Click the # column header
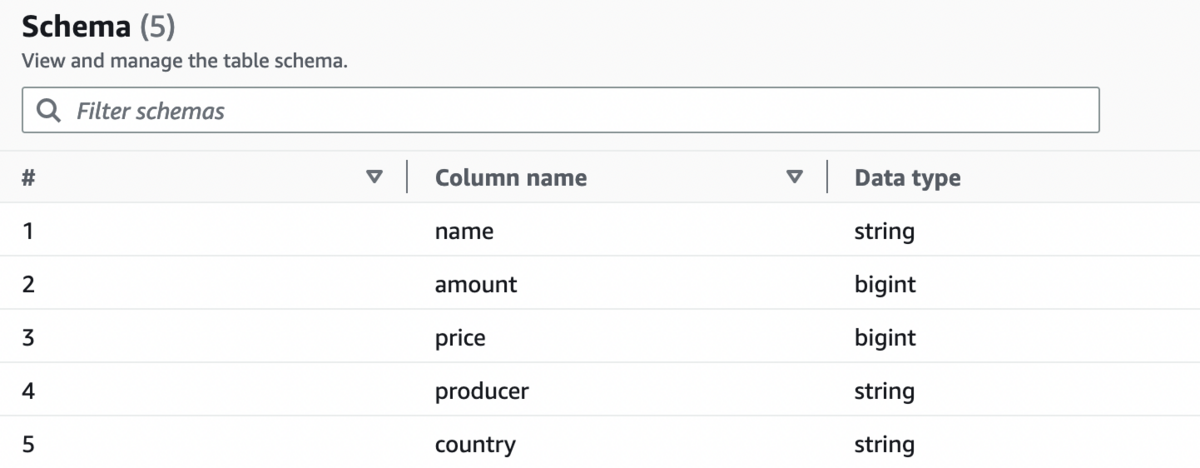Viewport: 1200px width, 468px height. tap(29, 178)
